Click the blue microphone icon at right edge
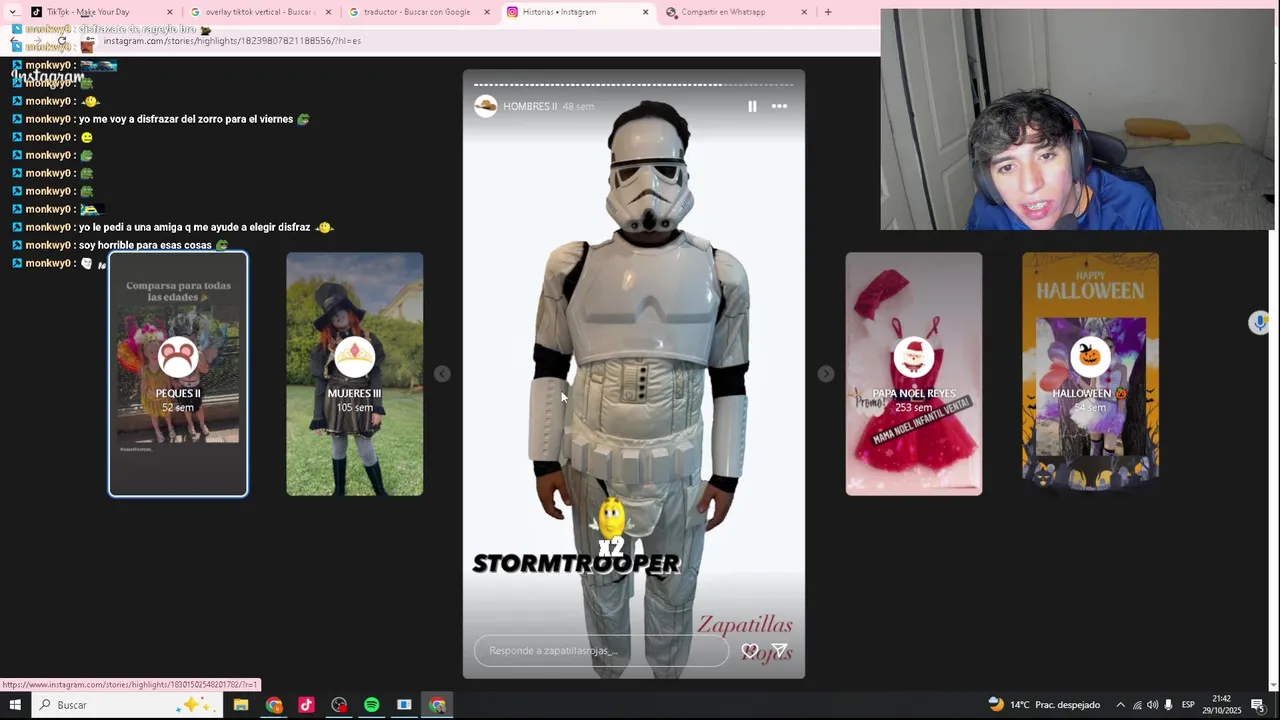Image resolution: width=1280 pixels, height=720 pixels. click(1259, 322)
